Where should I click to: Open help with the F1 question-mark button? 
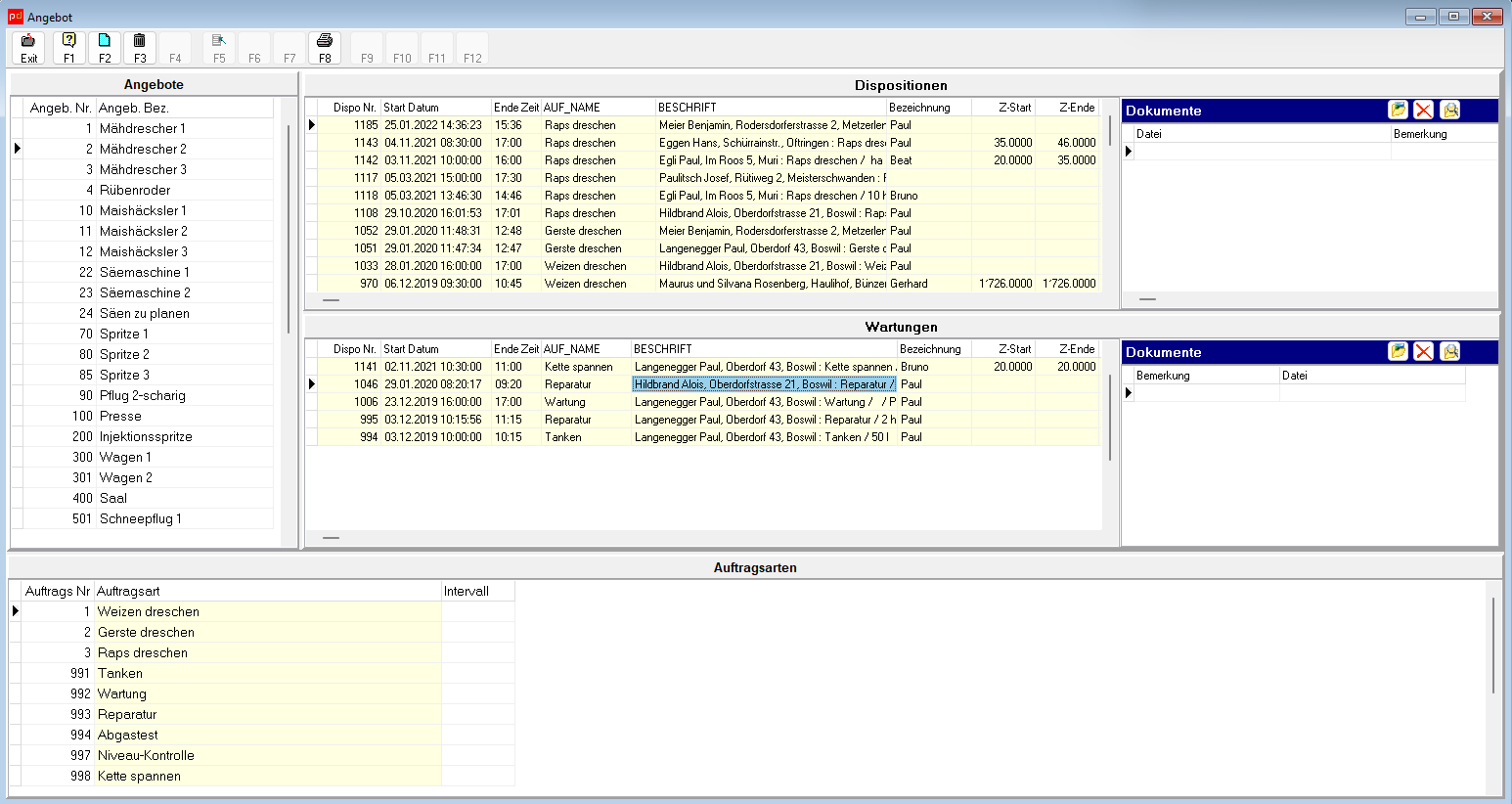point(69,48)
